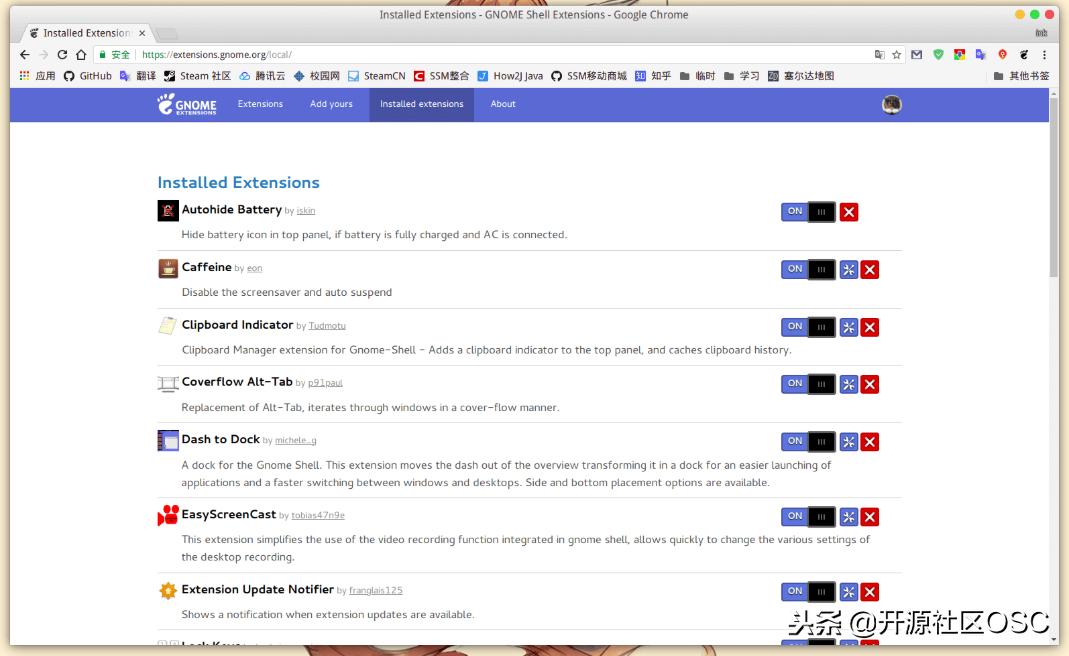Click the Autohide Battery extension icon
1069x656 pixels.
[x=168, y=211]
